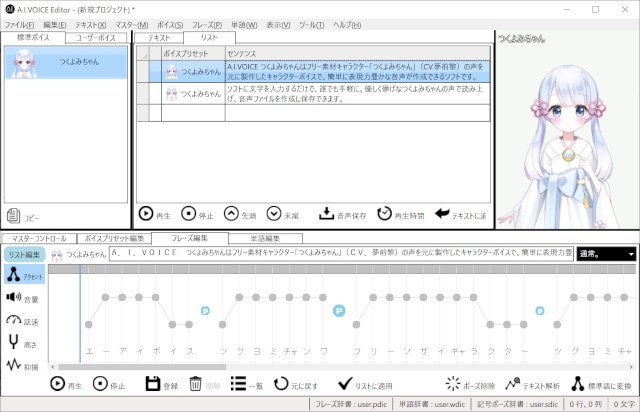The height and width of the screenshot is (412, 640).
Task: Click ポーズ削除 (delete pause) icon
Action: click(453, 383)
